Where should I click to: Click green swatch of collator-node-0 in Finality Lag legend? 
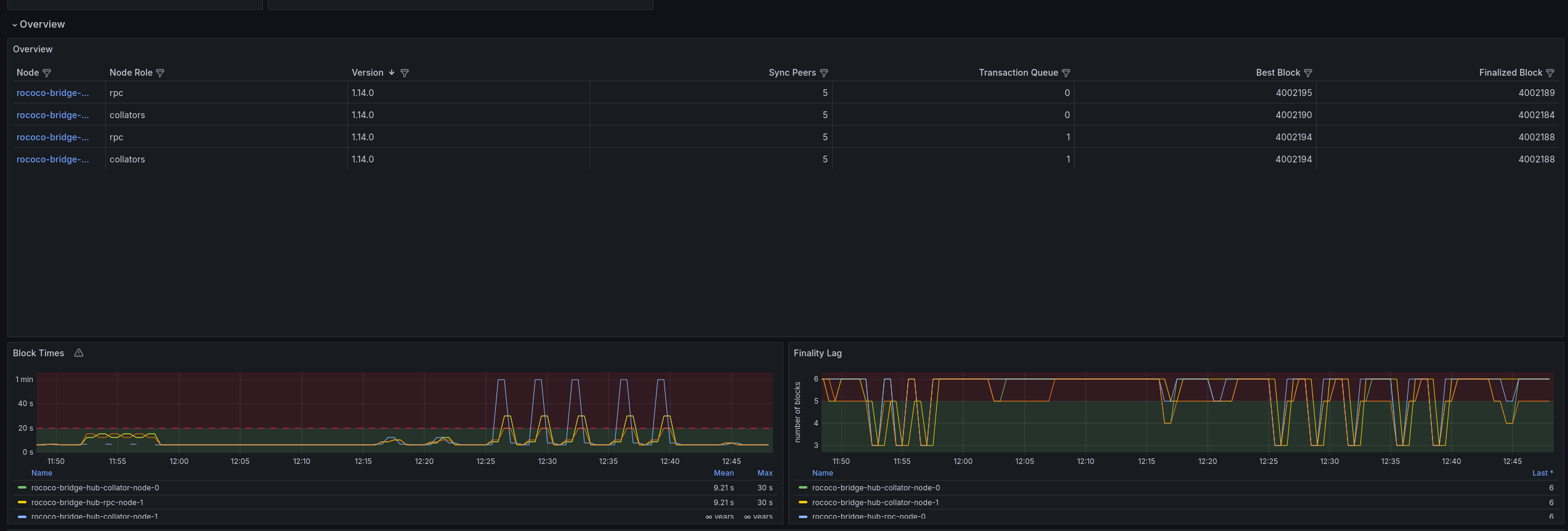803,488
